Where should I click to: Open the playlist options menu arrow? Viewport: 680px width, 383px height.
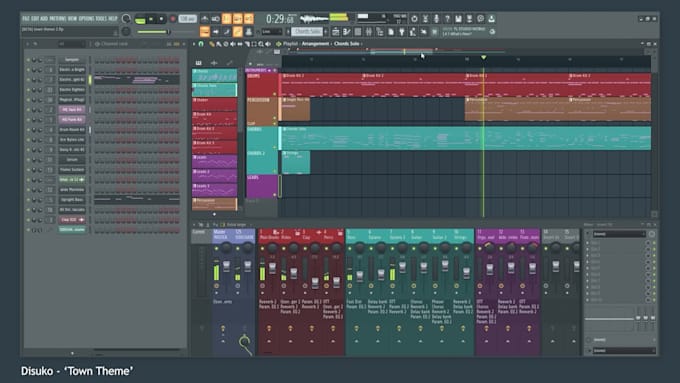193,44
